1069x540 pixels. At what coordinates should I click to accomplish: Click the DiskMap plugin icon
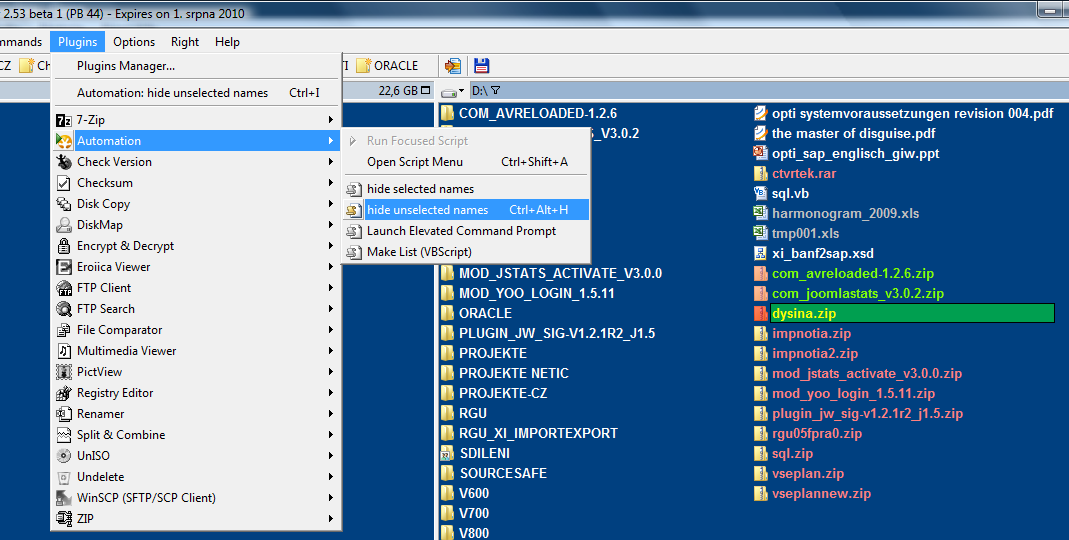click(x=63, y=225)
